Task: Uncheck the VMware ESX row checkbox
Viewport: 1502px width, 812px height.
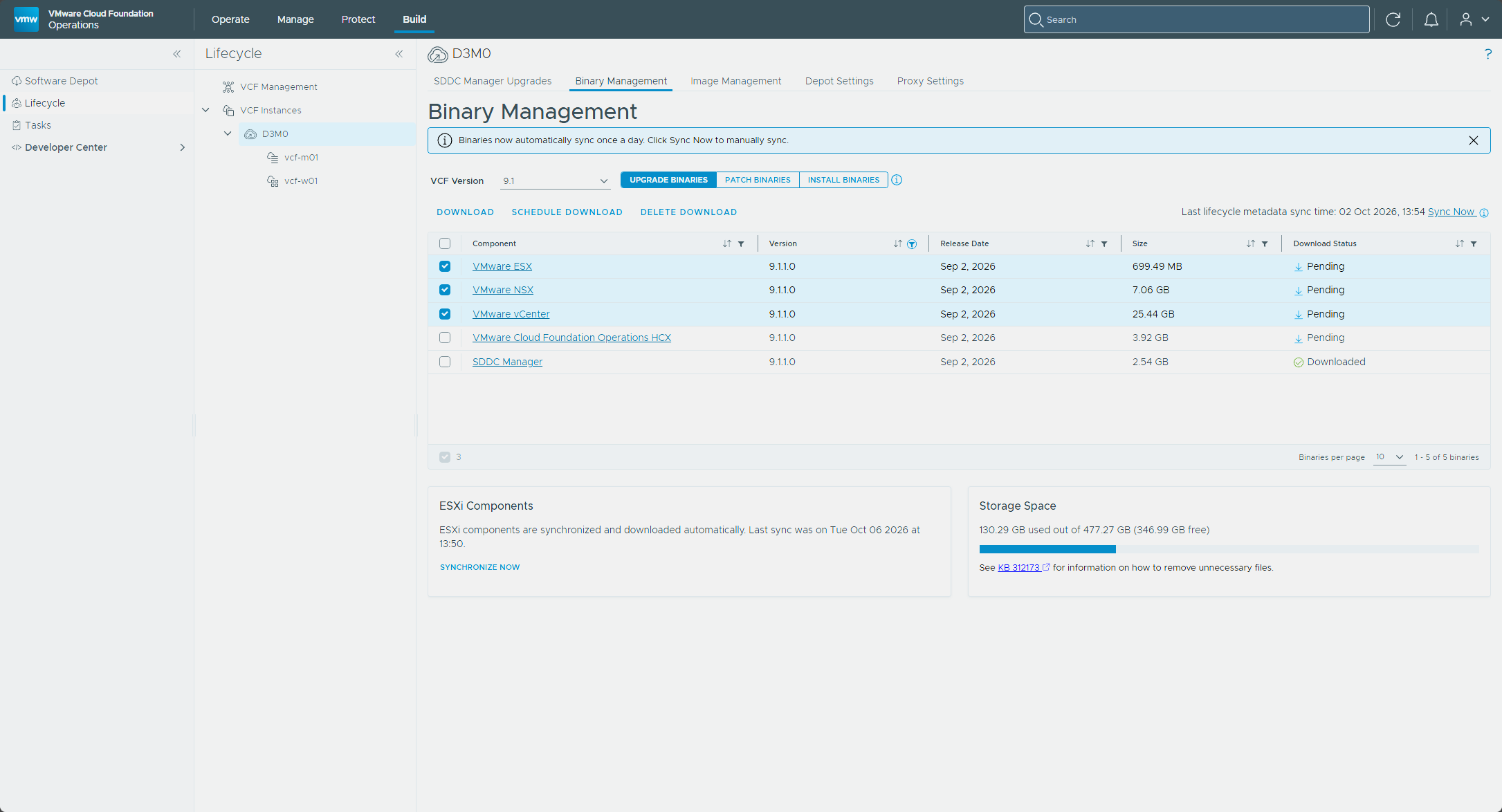Action: pos(445,266)
